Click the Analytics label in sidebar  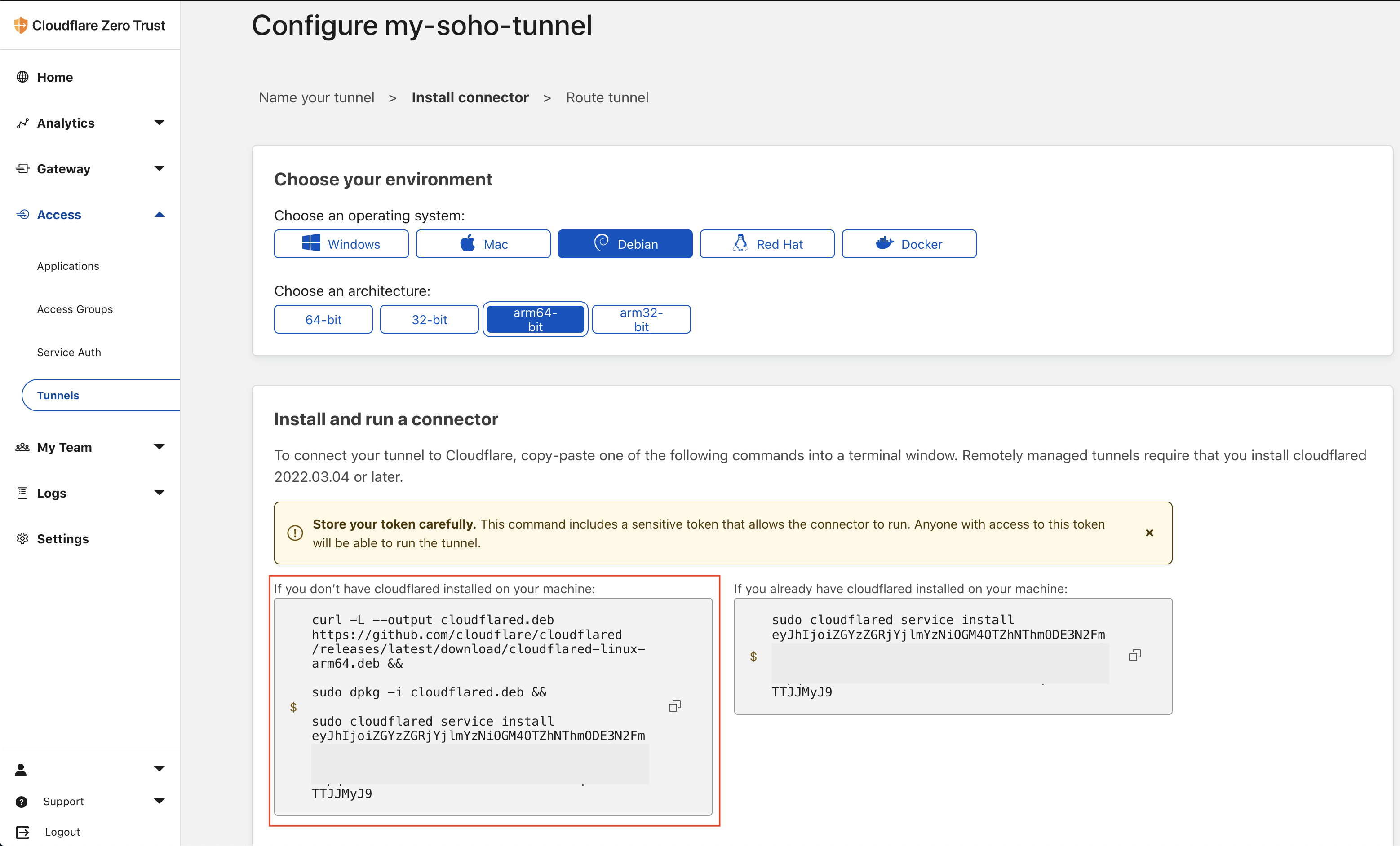[65, 123]
